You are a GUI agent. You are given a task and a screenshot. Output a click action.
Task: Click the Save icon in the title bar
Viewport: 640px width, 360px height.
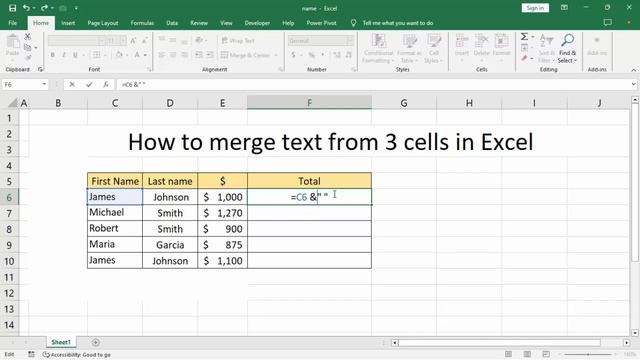[13, 8]
